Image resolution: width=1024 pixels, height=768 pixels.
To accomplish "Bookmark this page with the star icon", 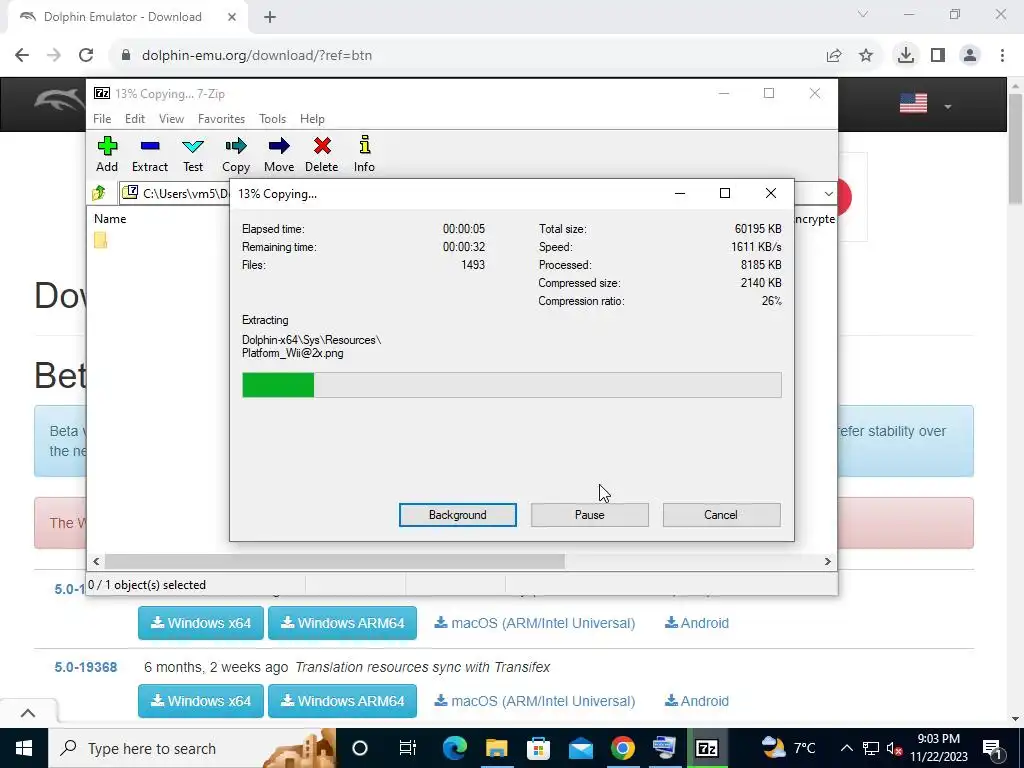I will (866, 56).
